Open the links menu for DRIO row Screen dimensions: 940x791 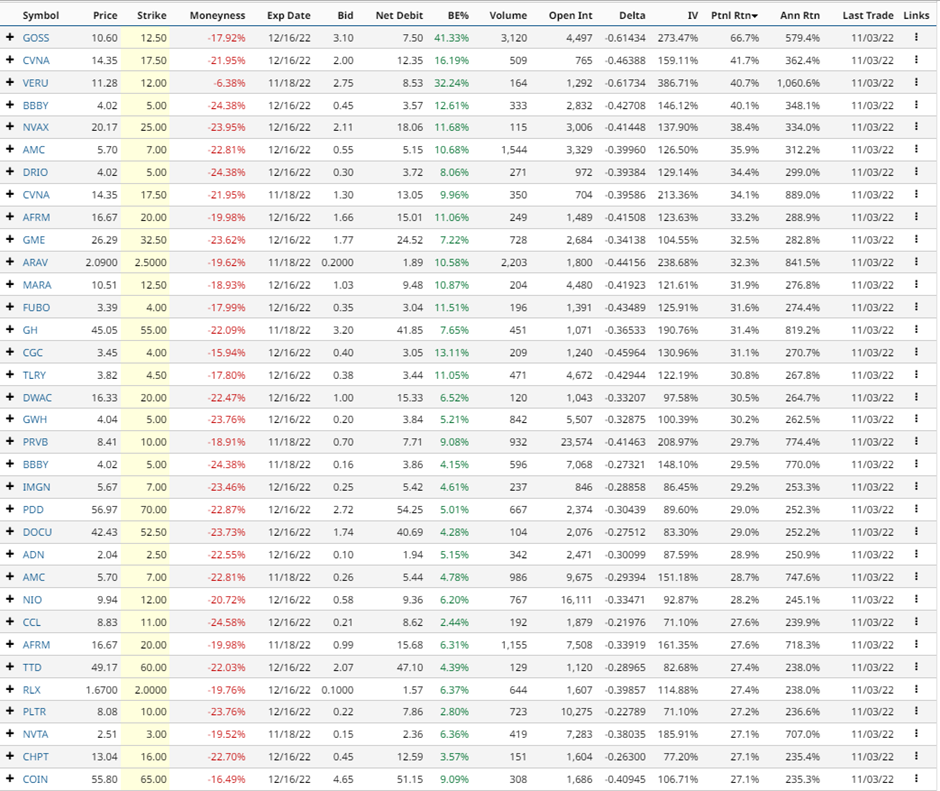(916, 172)
